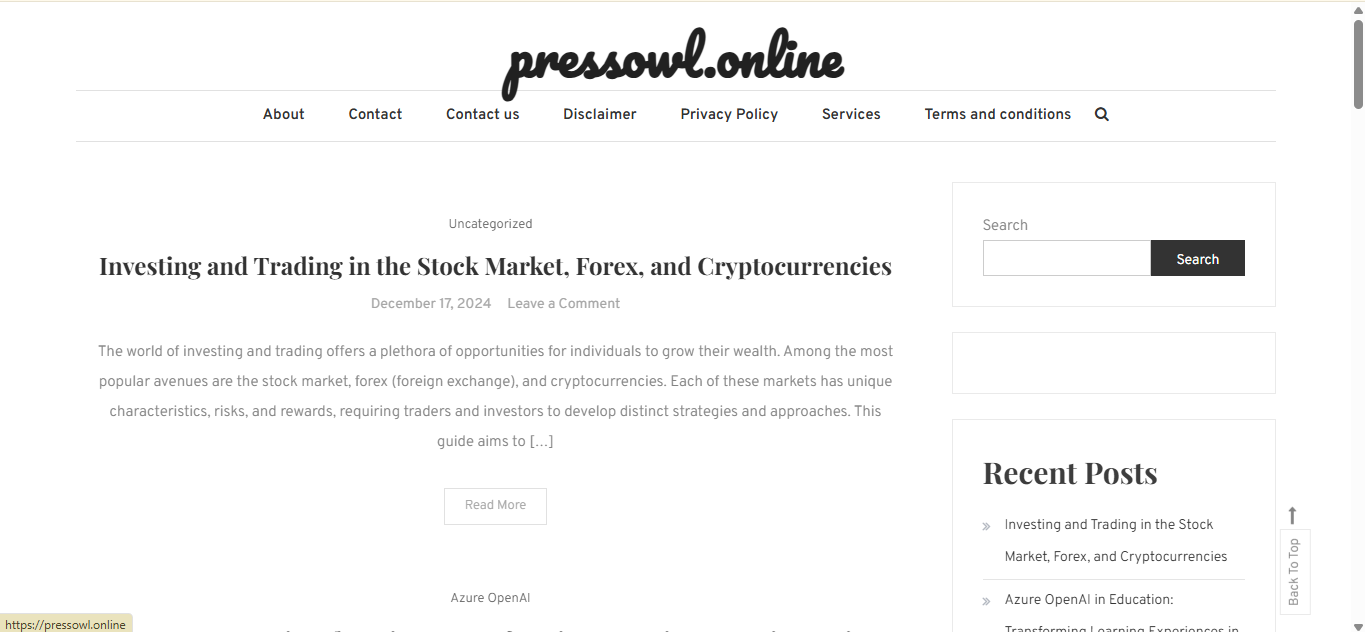
Task: Open Privacy Policy page
Action: click(729, 114)
